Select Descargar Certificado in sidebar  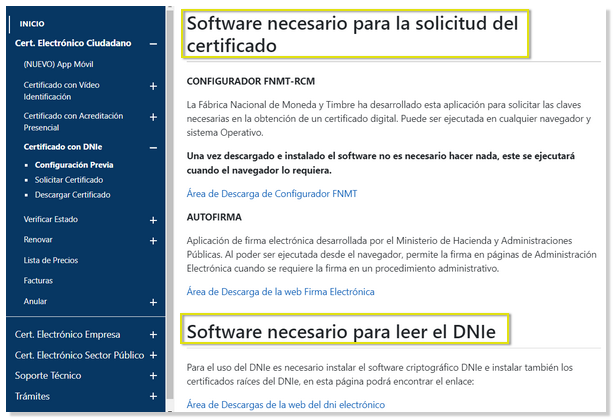(x=72, y=195)
